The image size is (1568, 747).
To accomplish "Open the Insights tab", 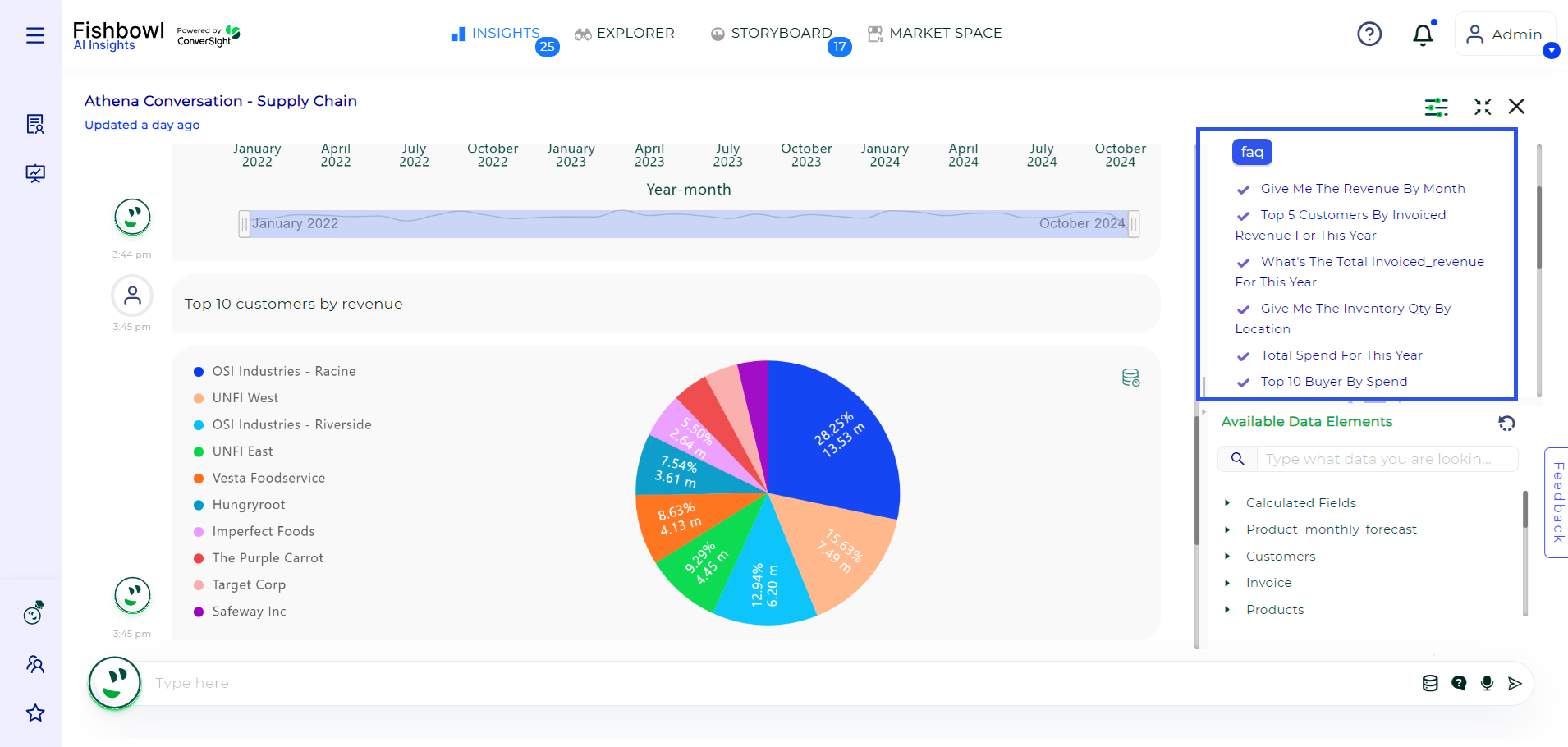I will pyautogui.click(x=496, y=34).
